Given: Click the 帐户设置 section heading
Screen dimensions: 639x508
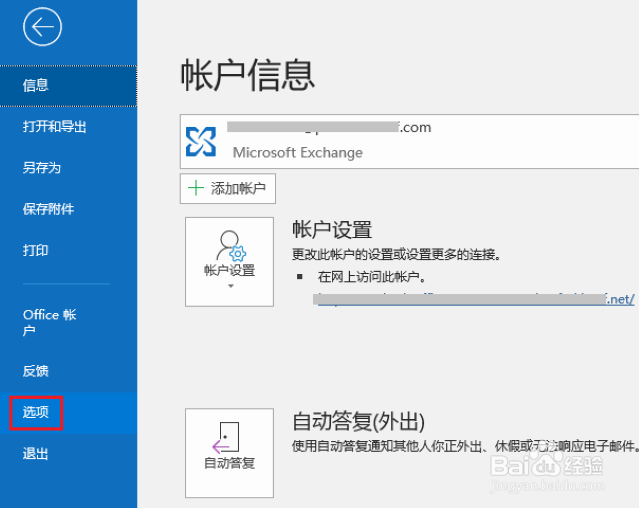Looking at the screenshot, I should [332, 229].
